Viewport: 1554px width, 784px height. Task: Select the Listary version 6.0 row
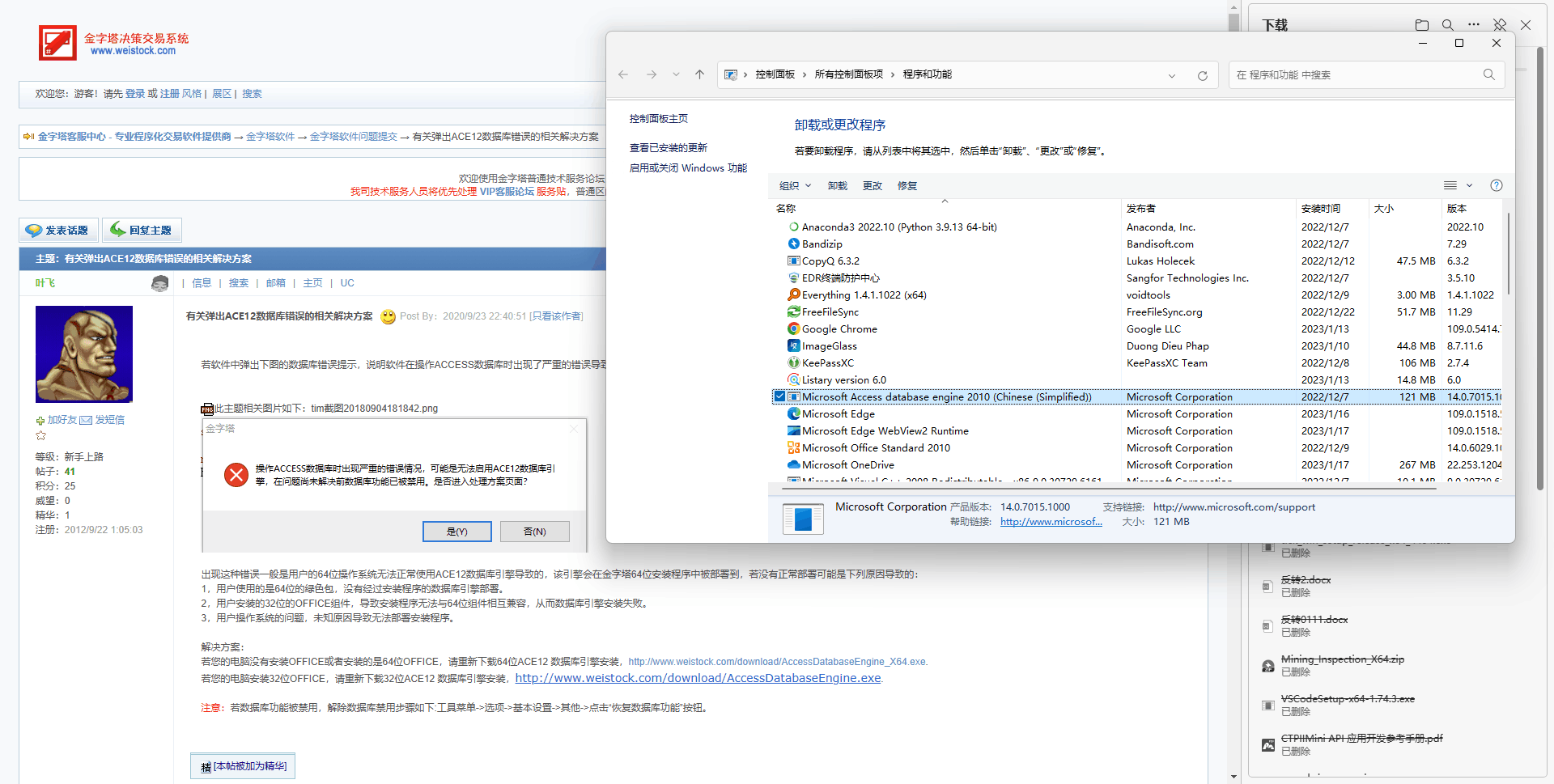[x=1137, y=380]
